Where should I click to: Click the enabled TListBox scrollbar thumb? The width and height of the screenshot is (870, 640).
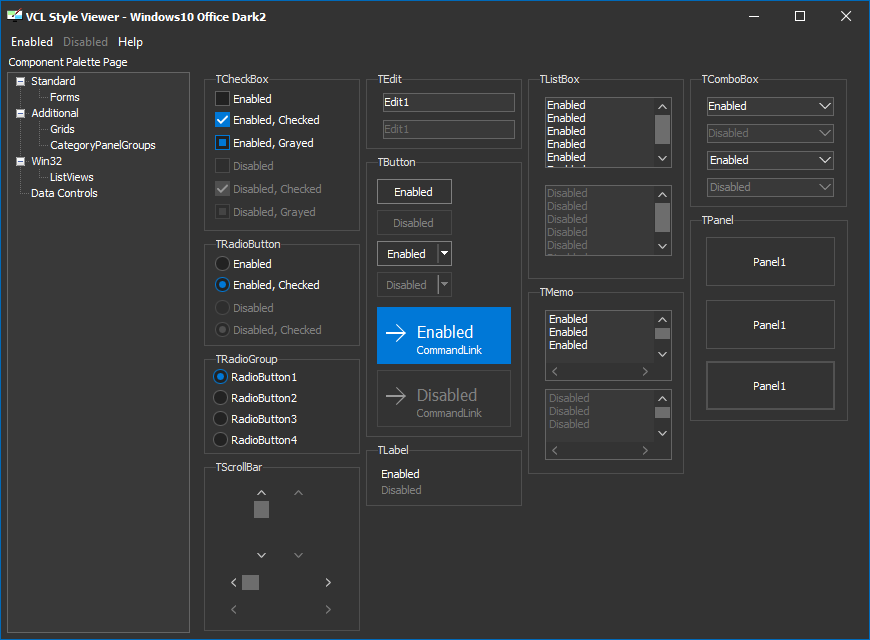(x=662, y=129)
